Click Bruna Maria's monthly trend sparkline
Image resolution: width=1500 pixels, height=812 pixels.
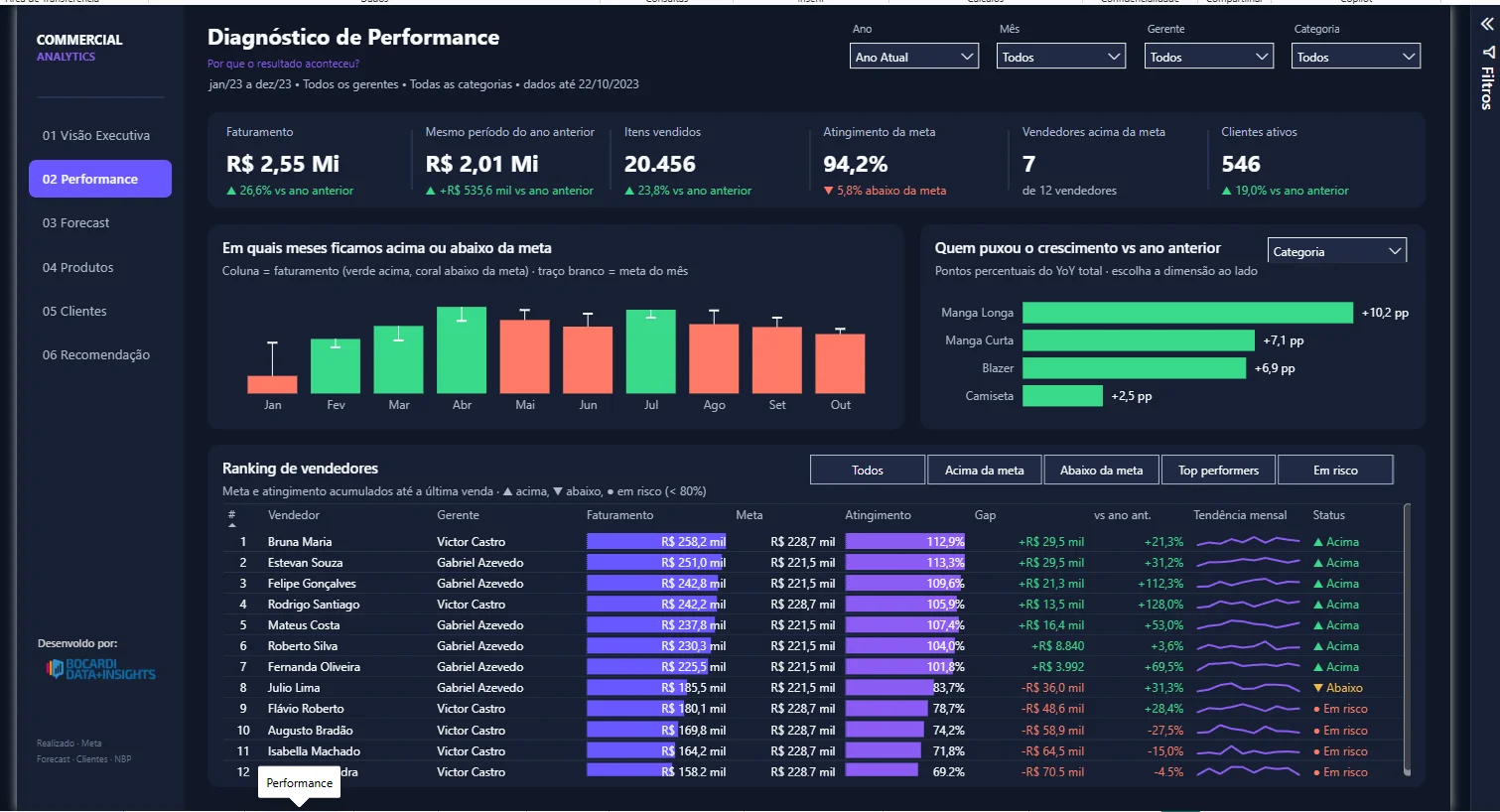1248,542
